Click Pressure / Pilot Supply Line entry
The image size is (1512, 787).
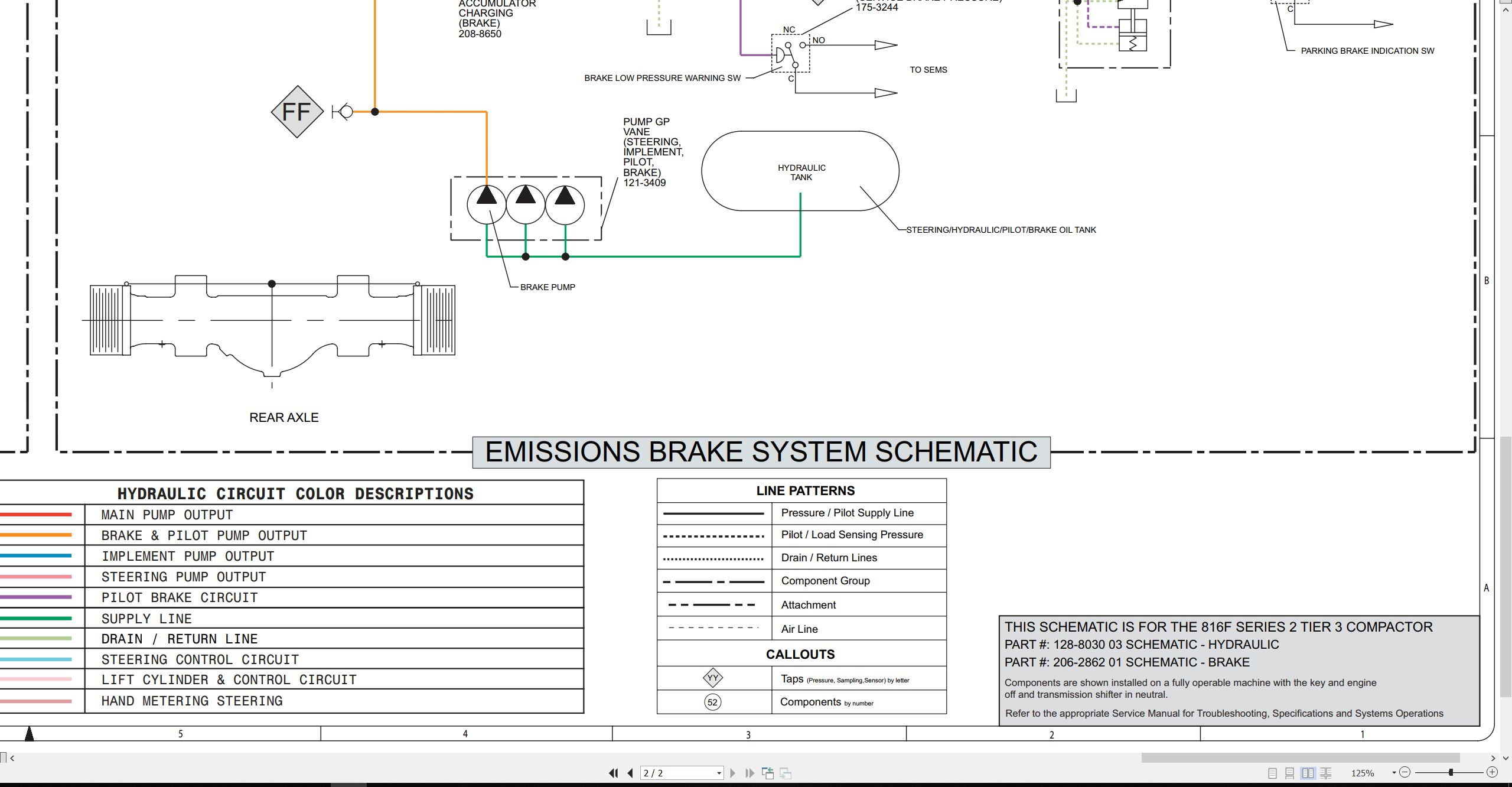[x=847, y=513]
